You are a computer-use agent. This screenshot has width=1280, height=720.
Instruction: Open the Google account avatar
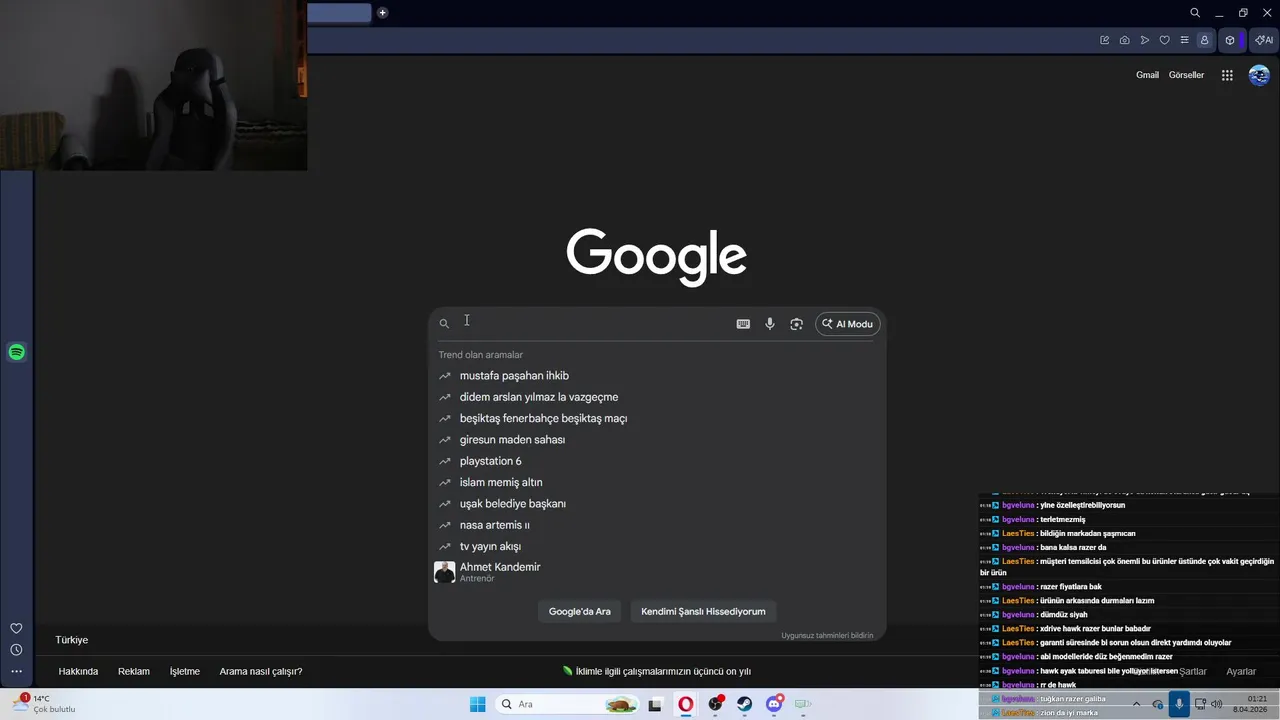[1259, 75]
